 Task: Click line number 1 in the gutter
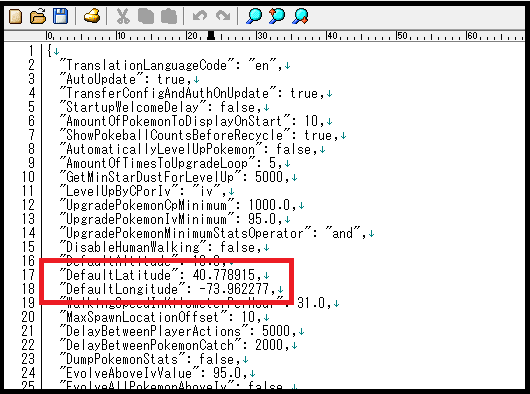(x=31, y=51)
